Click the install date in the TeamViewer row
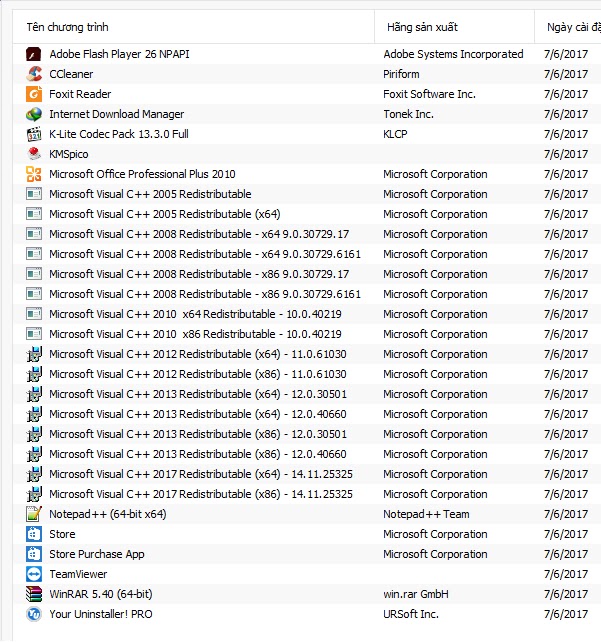 coord(566,574)
